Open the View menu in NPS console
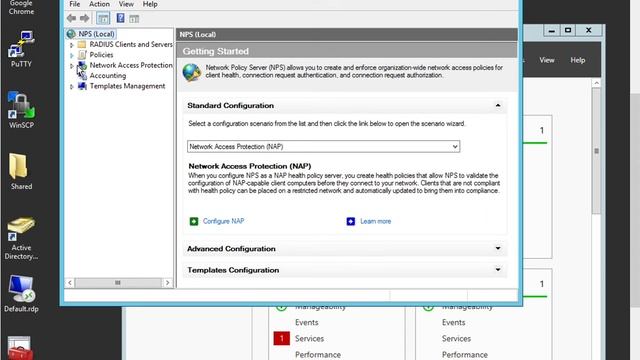The width and height of the screenshot is (640, 360). click(126, 4)
